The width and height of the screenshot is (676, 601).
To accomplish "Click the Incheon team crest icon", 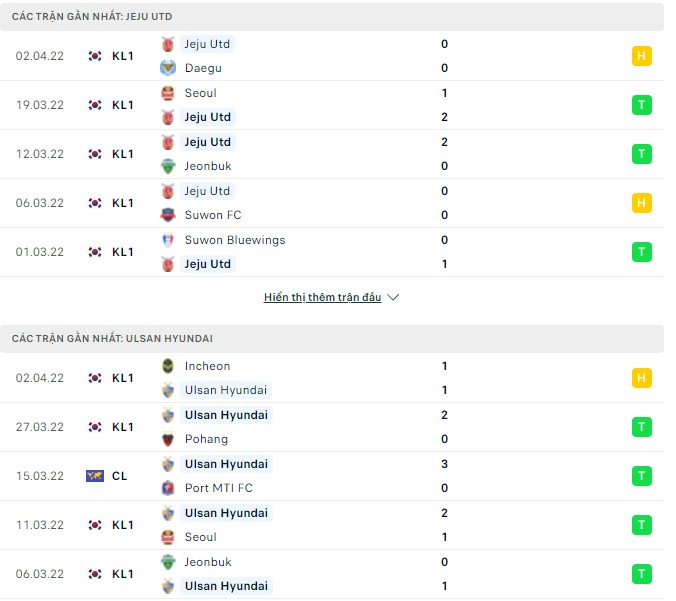I will click(x=168, y=366).
